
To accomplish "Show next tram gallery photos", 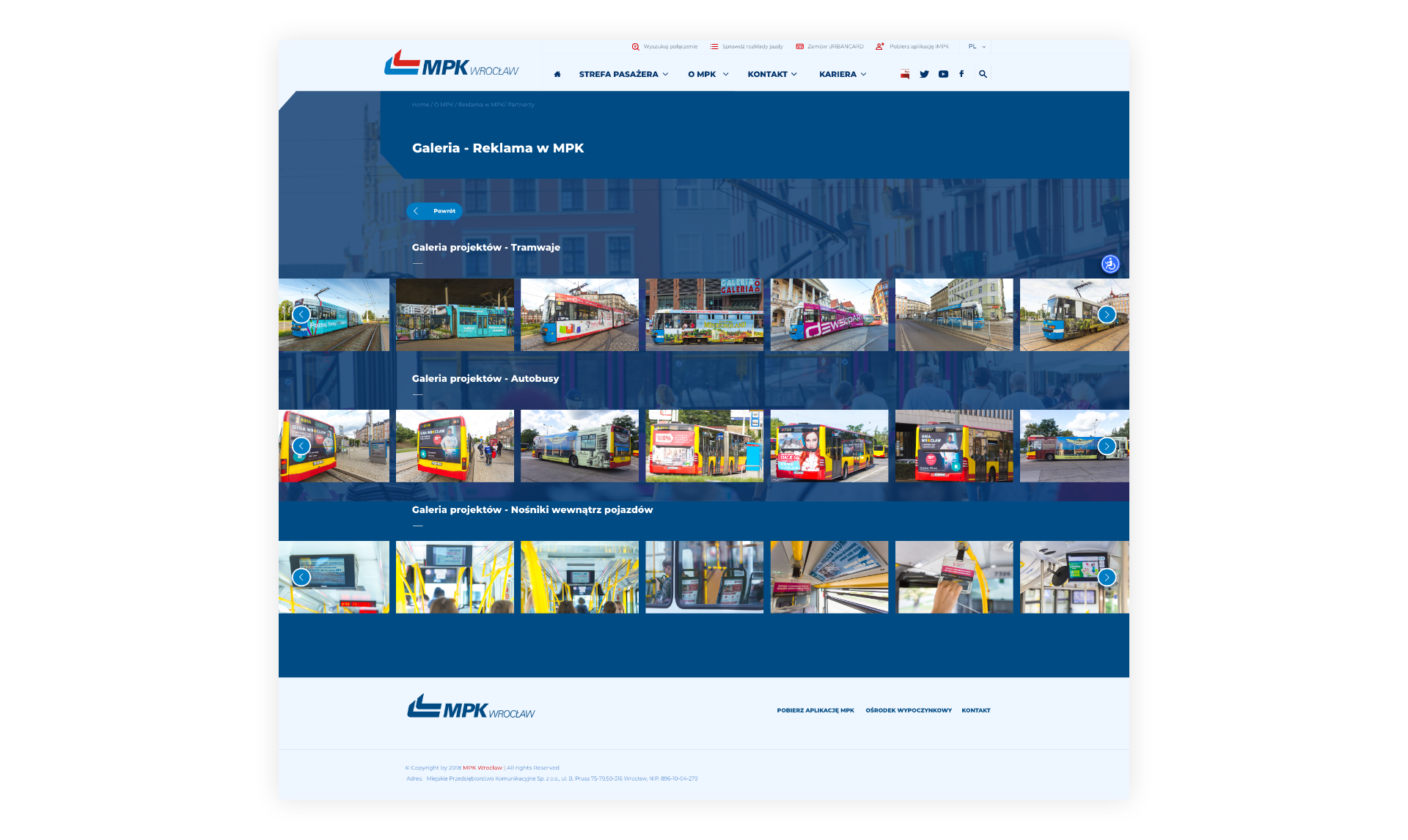I will [x=1107, y=314].
